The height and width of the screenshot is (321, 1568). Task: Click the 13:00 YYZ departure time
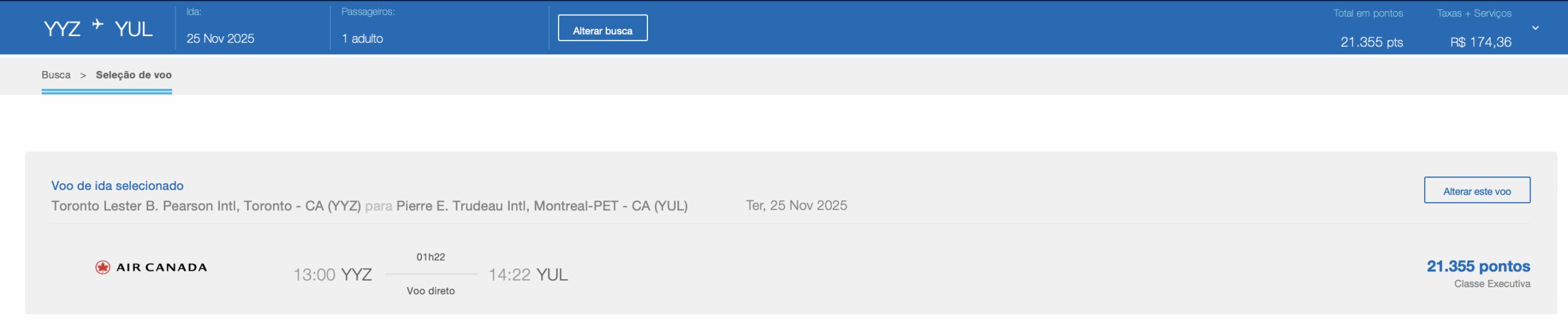[333, 274]
